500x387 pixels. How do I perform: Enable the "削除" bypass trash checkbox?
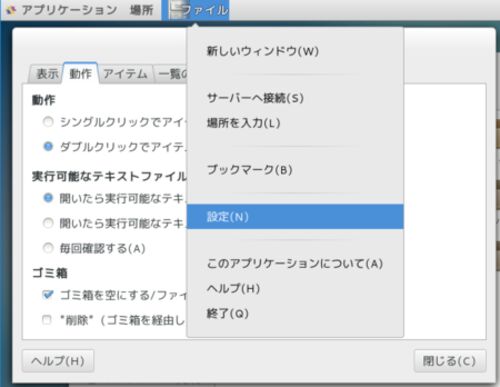click(x=47, y=320)
